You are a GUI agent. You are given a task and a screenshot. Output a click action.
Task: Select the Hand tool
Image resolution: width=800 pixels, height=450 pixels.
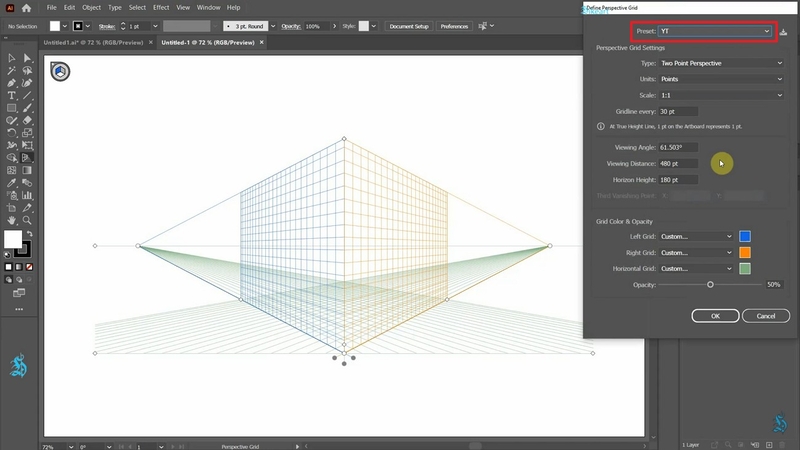tap(11, 219)
